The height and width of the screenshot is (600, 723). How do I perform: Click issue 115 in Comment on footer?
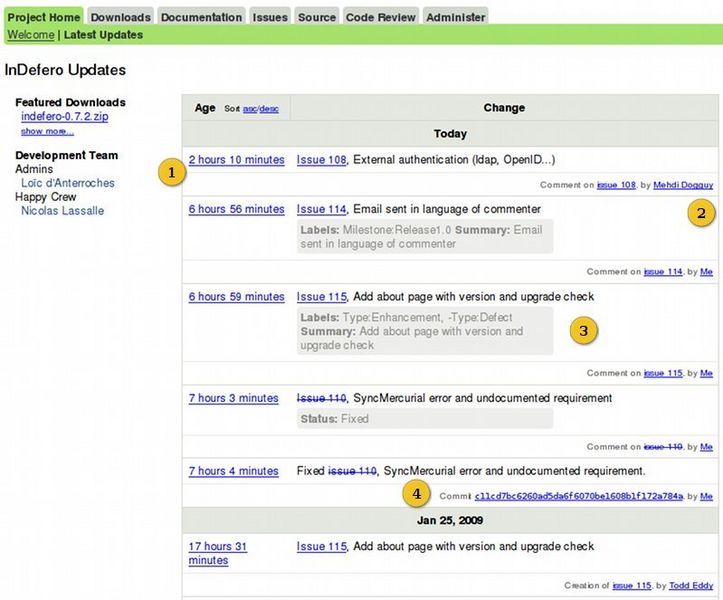tap(663, 373)
